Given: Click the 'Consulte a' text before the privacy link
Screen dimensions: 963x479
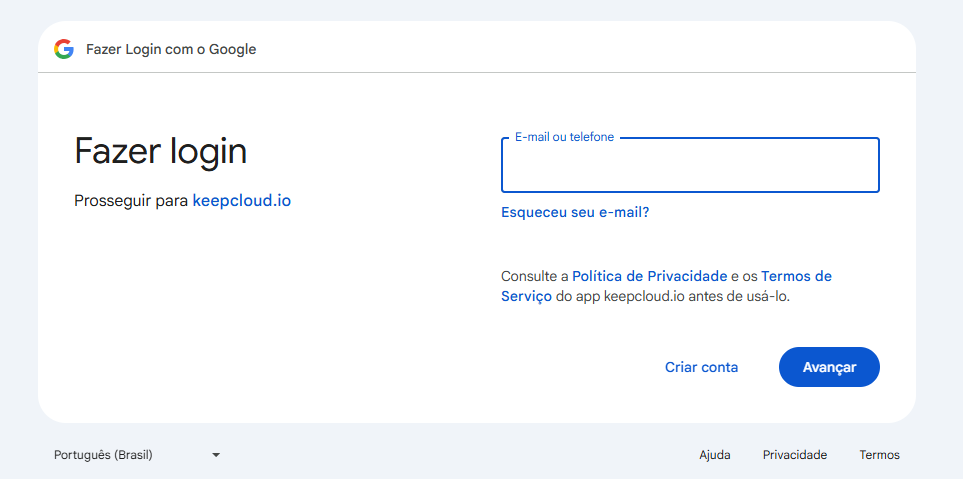Looking at the screenshot, I should point(535,276).
